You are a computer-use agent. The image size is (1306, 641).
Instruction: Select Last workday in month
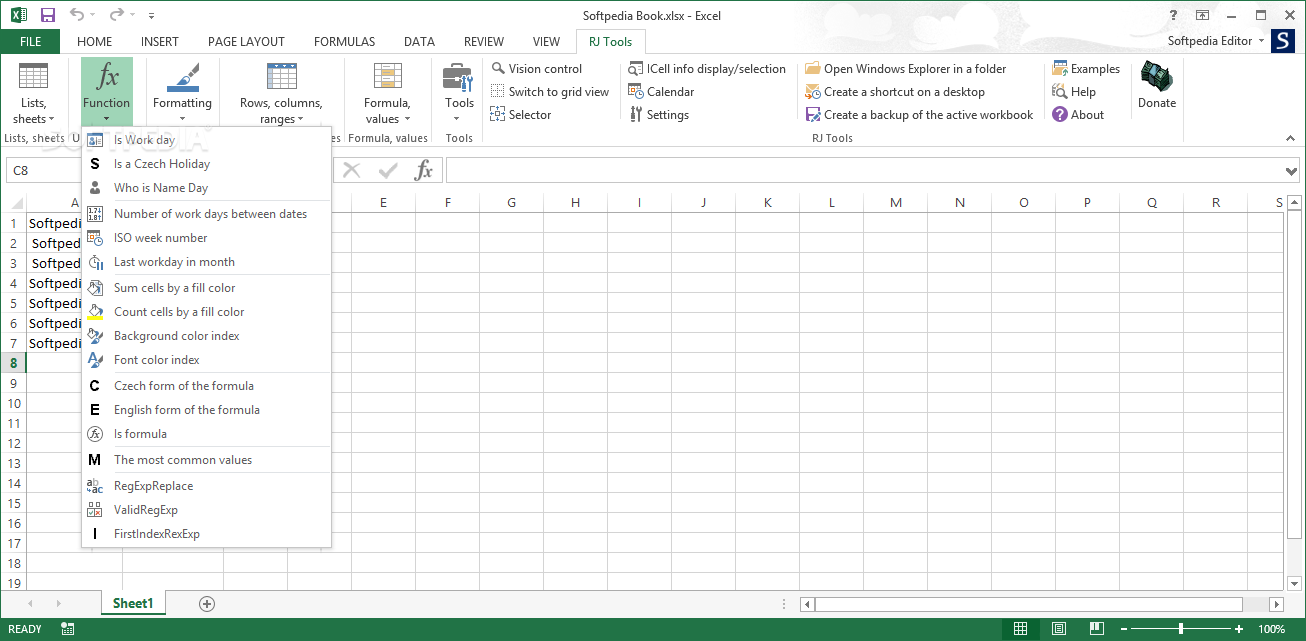pos(206,262)
